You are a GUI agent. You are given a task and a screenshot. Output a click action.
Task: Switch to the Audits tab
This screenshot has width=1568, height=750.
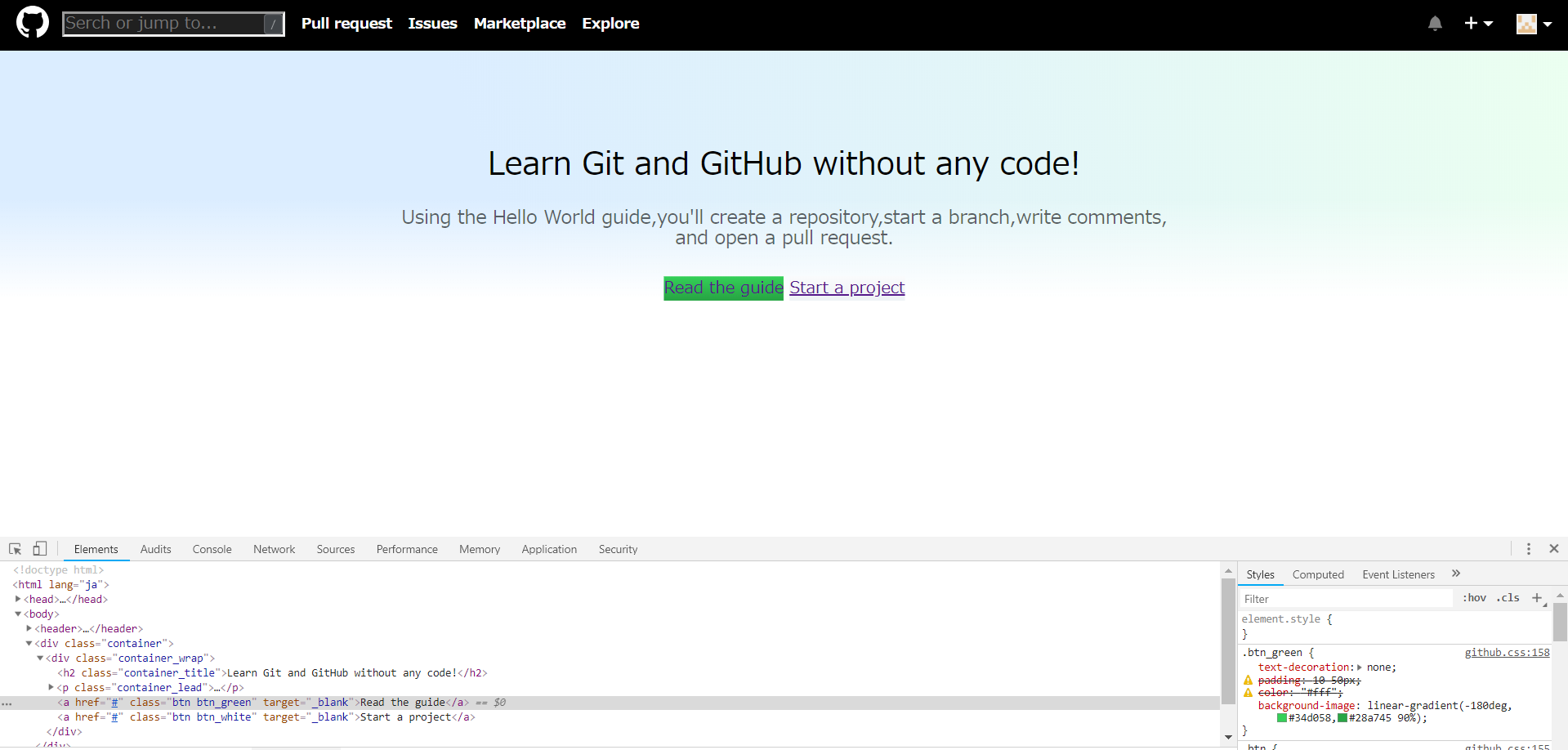(155, 549)
